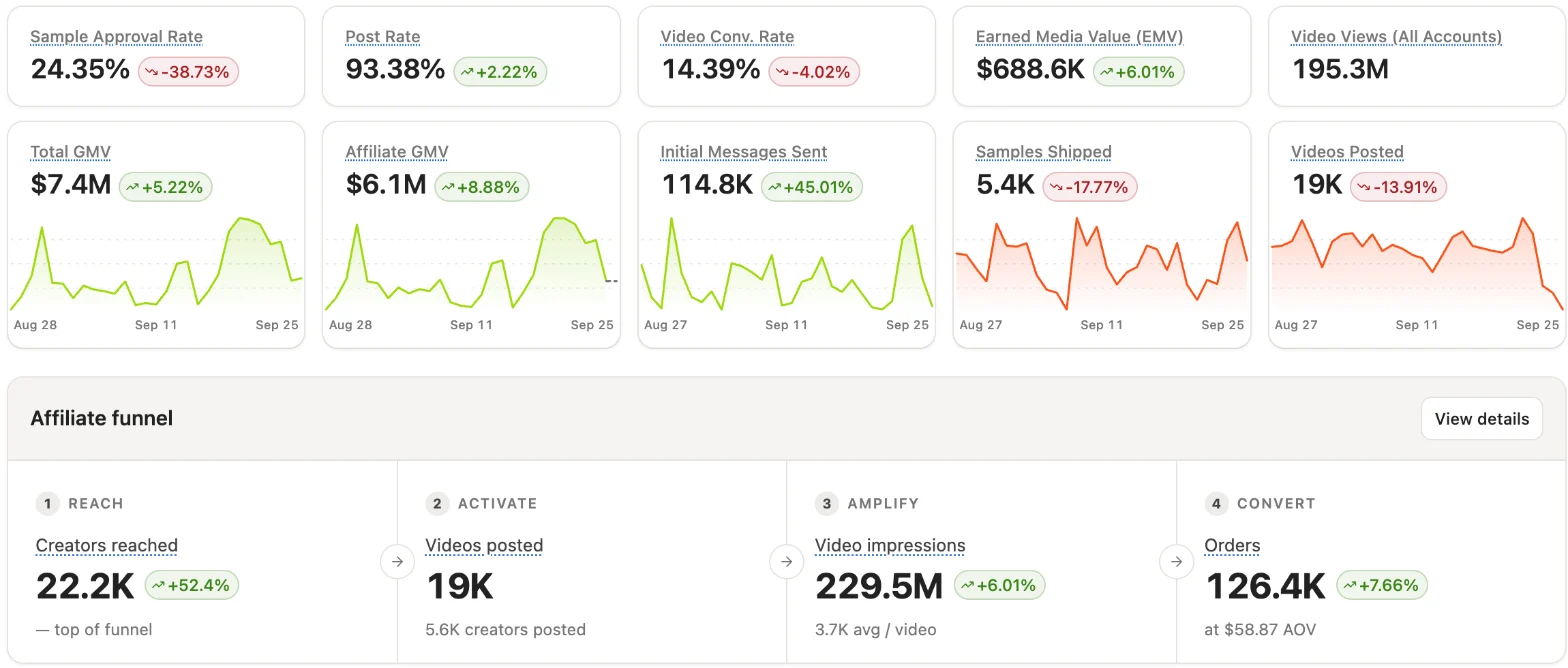1568x668 pixels.
Task: Click the Total GMV label
Action: 70,152
